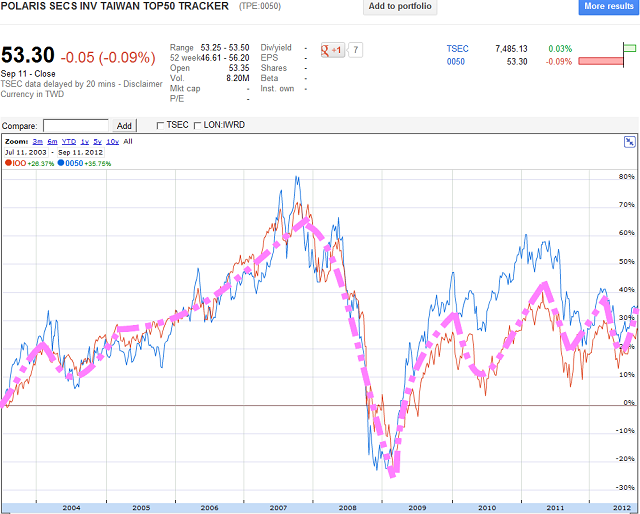Click the 46.61 - 56.20 52 week range
This screenshot has width=640, height=514.
(x=225, y=58)
